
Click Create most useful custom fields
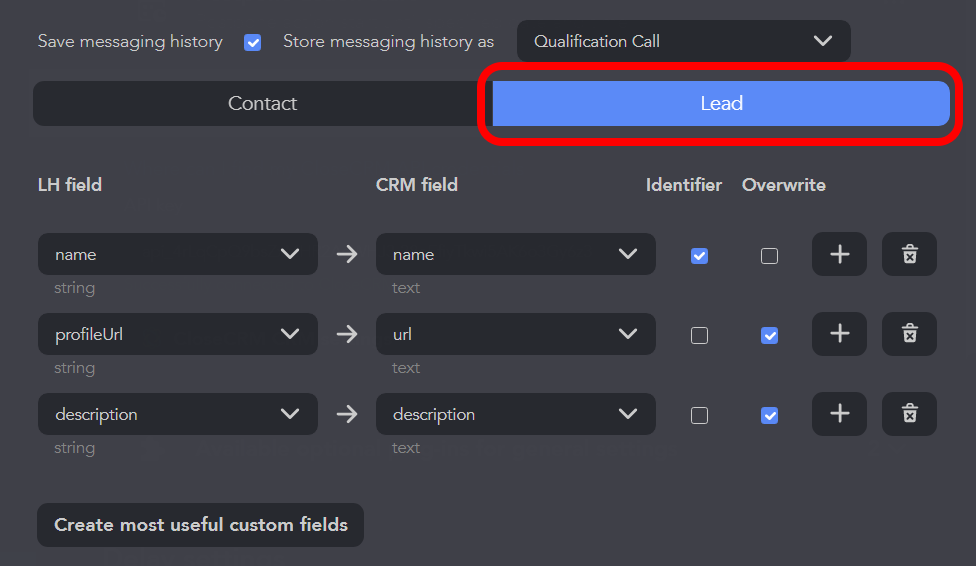click(x=200, y=525)
